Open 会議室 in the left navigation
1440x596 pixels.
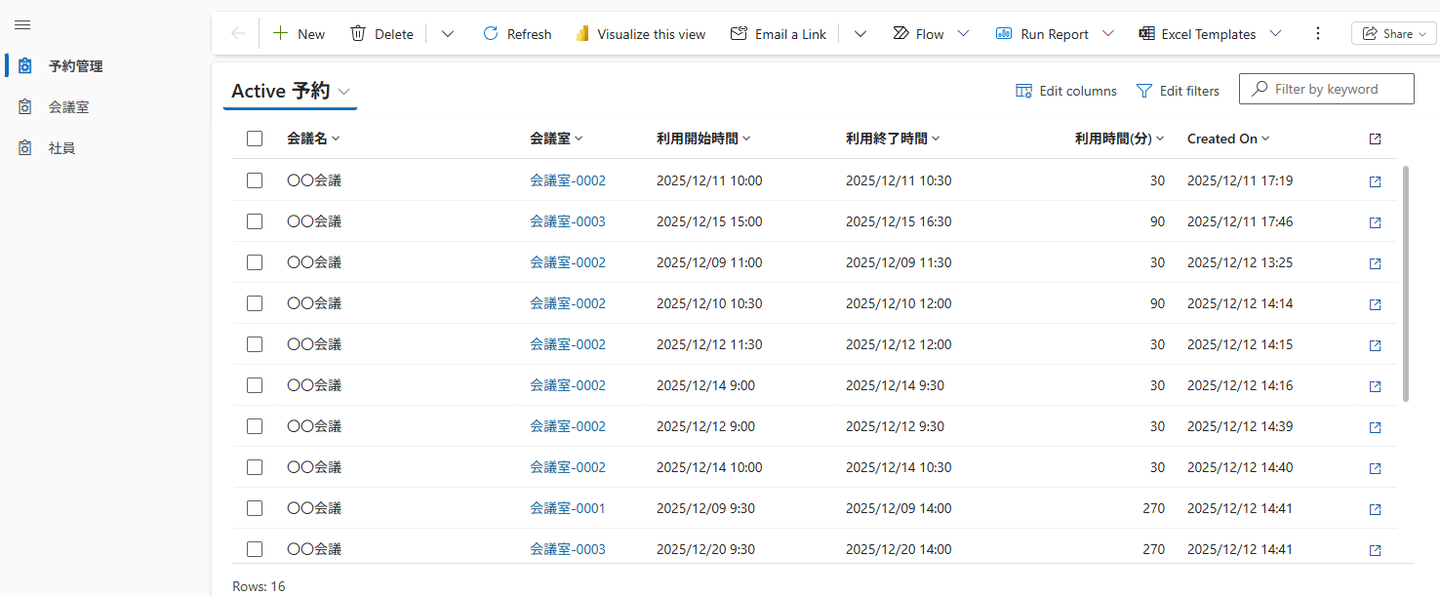[76, 107]
